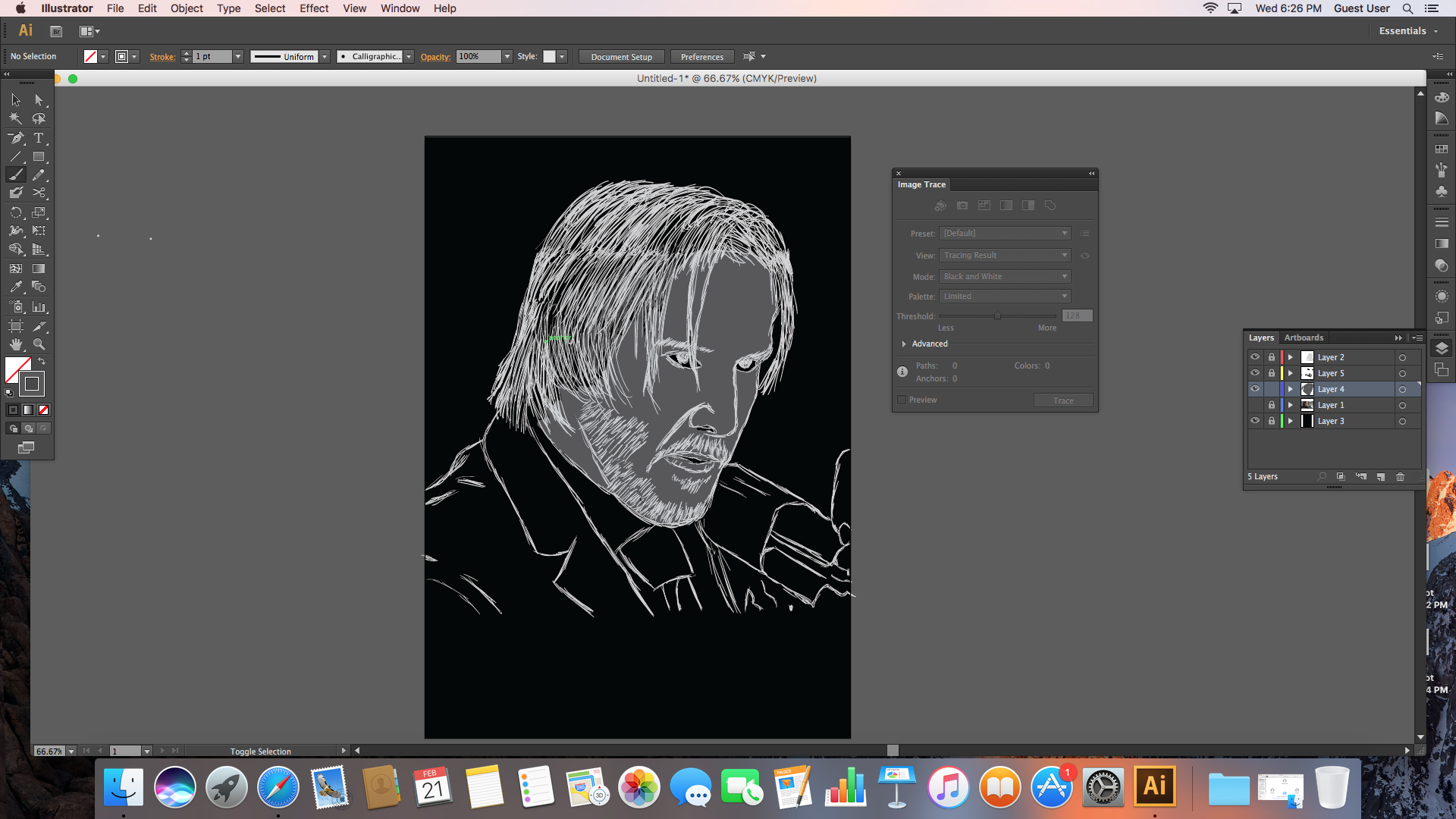The height and width of the screenshot is (819, 1456).
Task: Open the Object menu
Action: (187, 8)
